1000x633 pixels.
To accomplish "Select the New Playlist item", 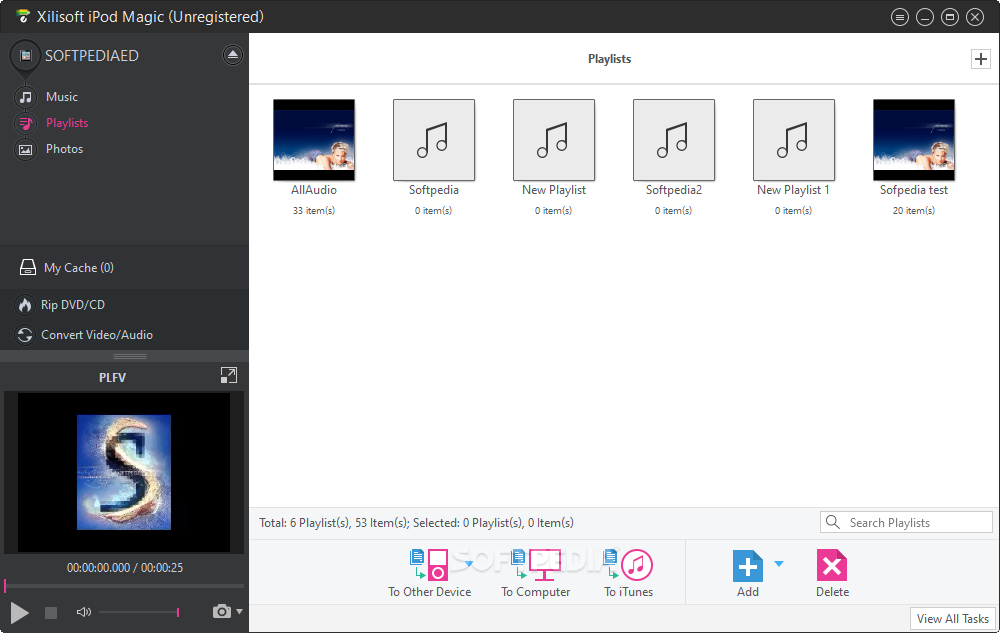I will [x=554, y=140].
